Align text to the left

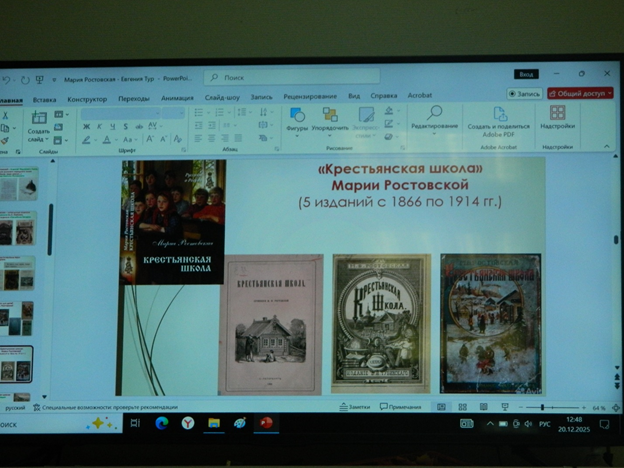point(198,138)
